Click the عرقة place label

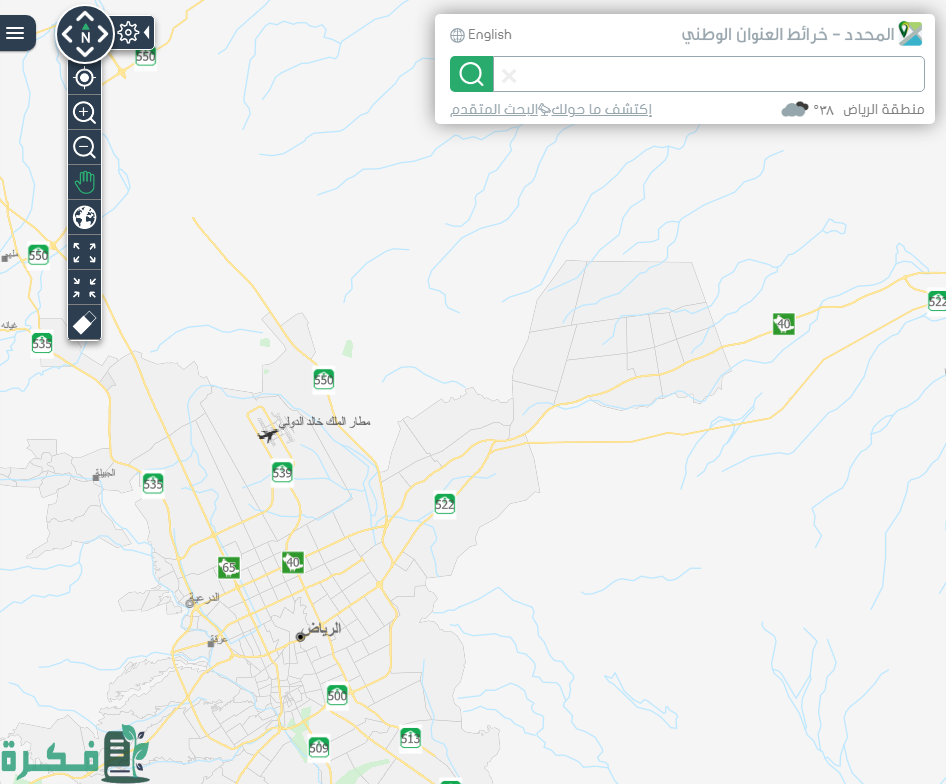point(219,639)
